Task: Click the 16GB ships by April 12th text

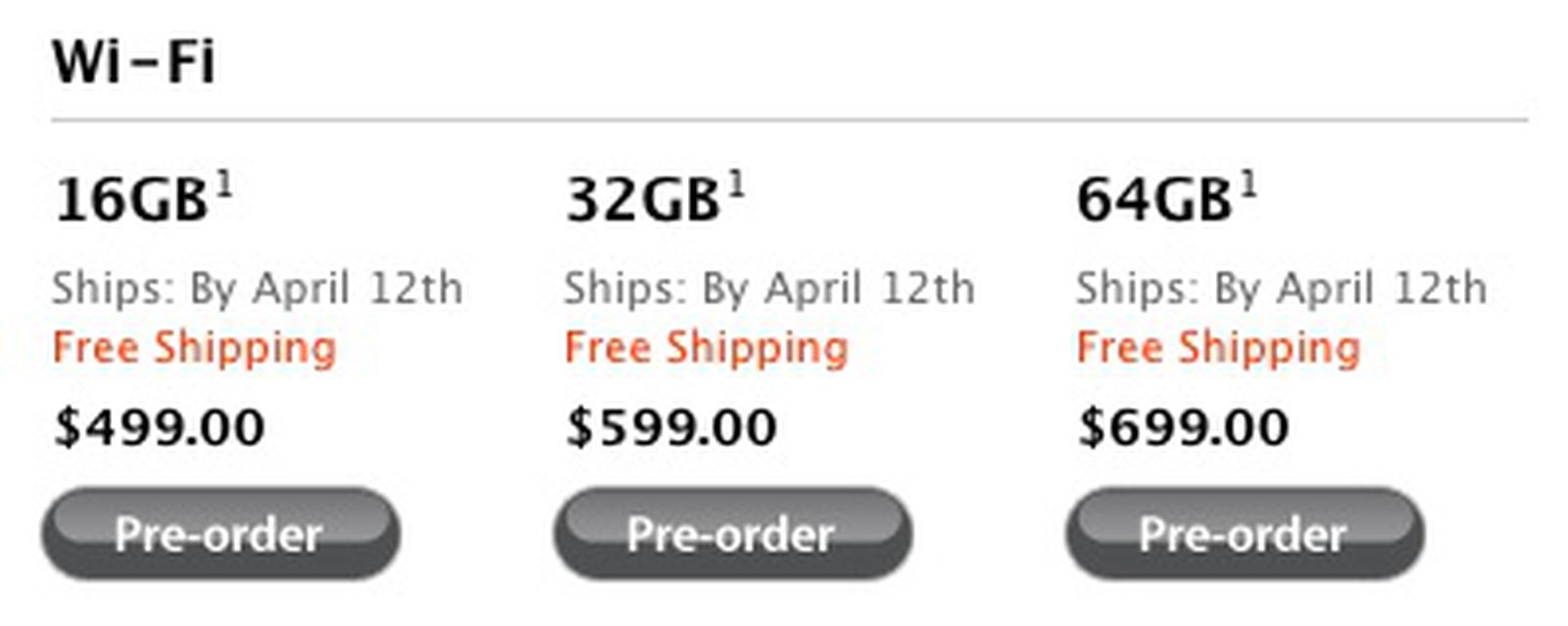Action: point(257,289)
